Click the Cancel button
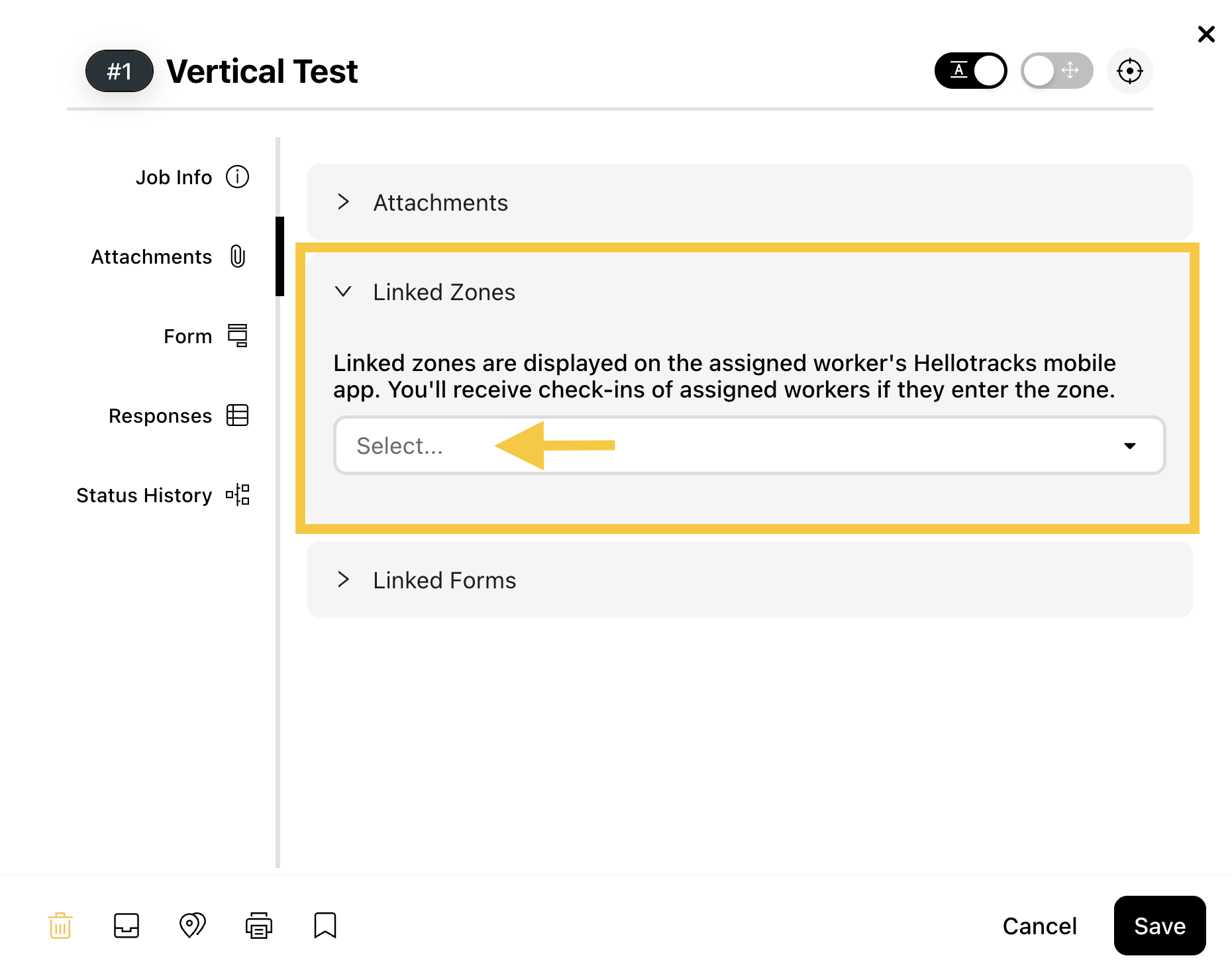The height and width of the screenshot is (966, 1232). click(x=1040, y=926)
